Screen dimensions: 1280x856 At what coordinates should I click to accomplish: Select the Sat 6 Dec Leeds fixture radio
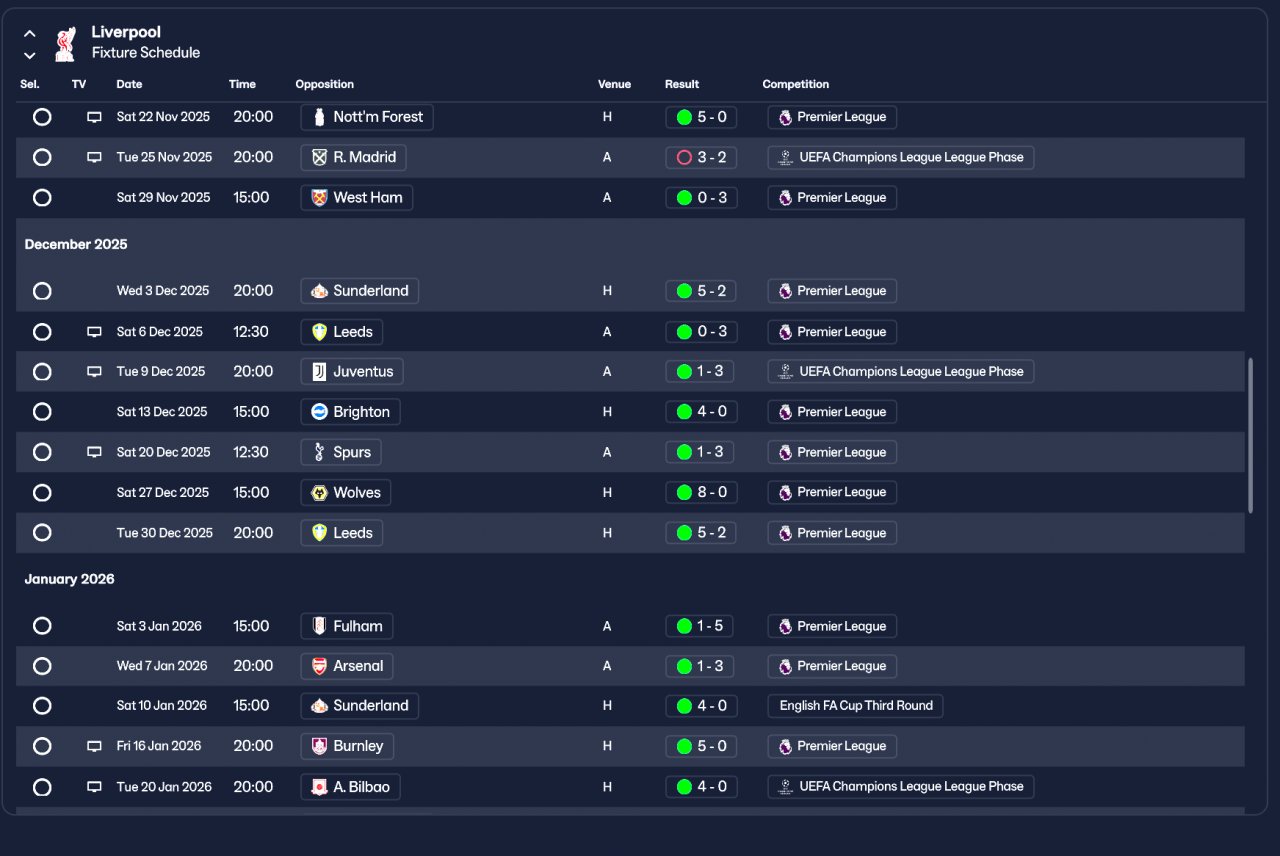point(42,332)
